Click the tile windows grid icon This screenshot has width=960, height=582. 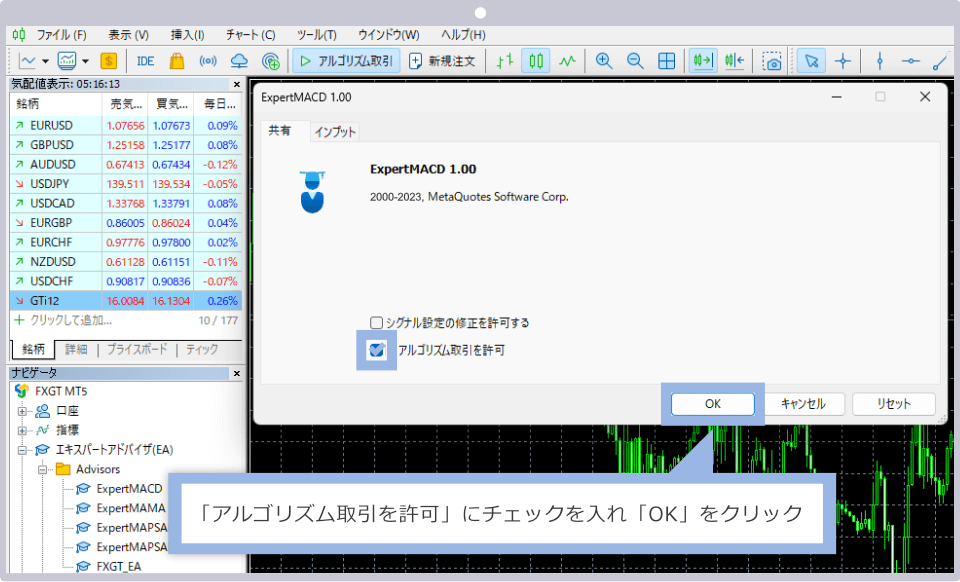click(x=666, y=61)
